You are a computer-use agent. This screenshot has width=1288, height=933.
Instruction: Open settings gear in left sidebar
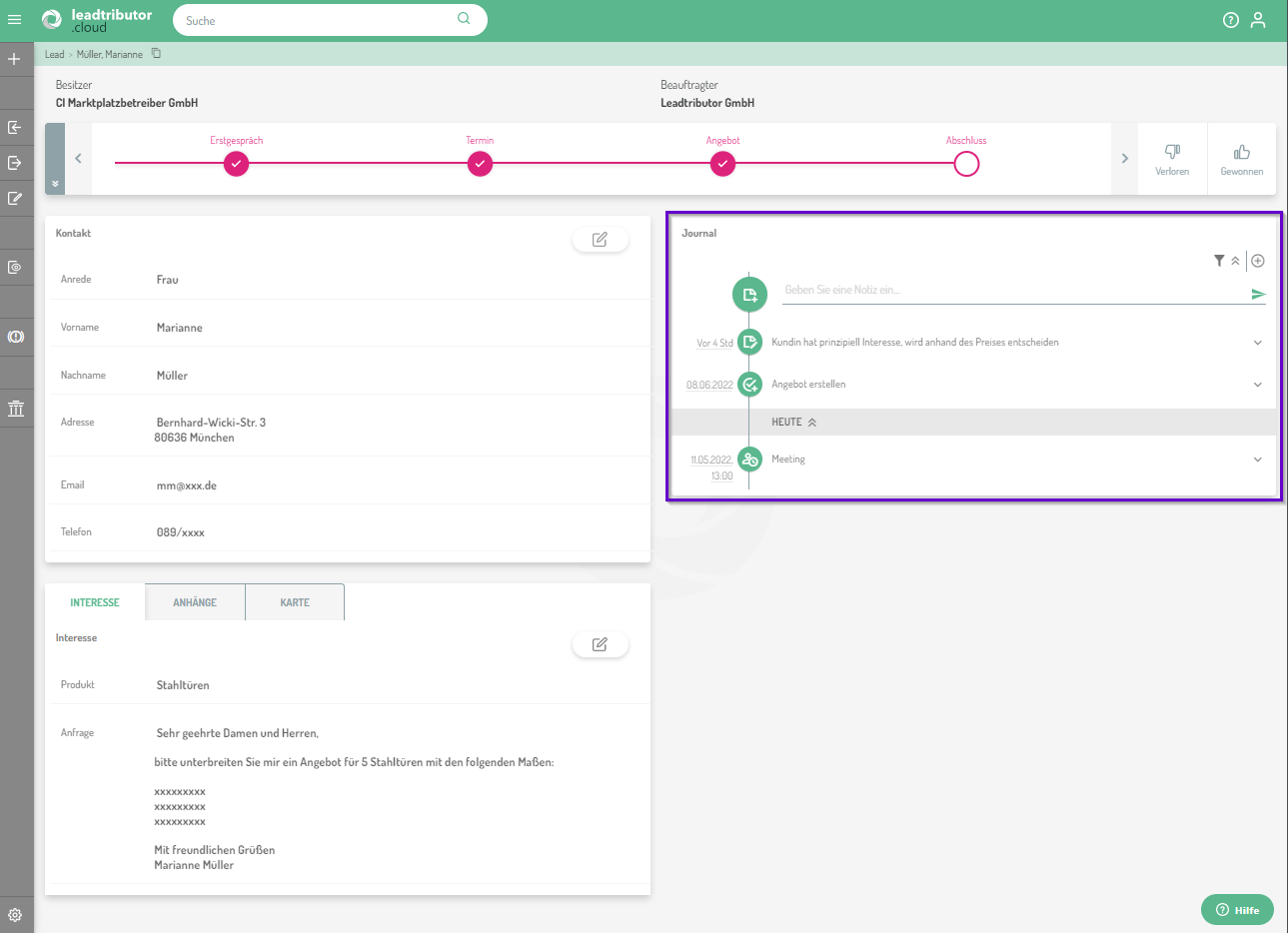(x=15, y=914)
